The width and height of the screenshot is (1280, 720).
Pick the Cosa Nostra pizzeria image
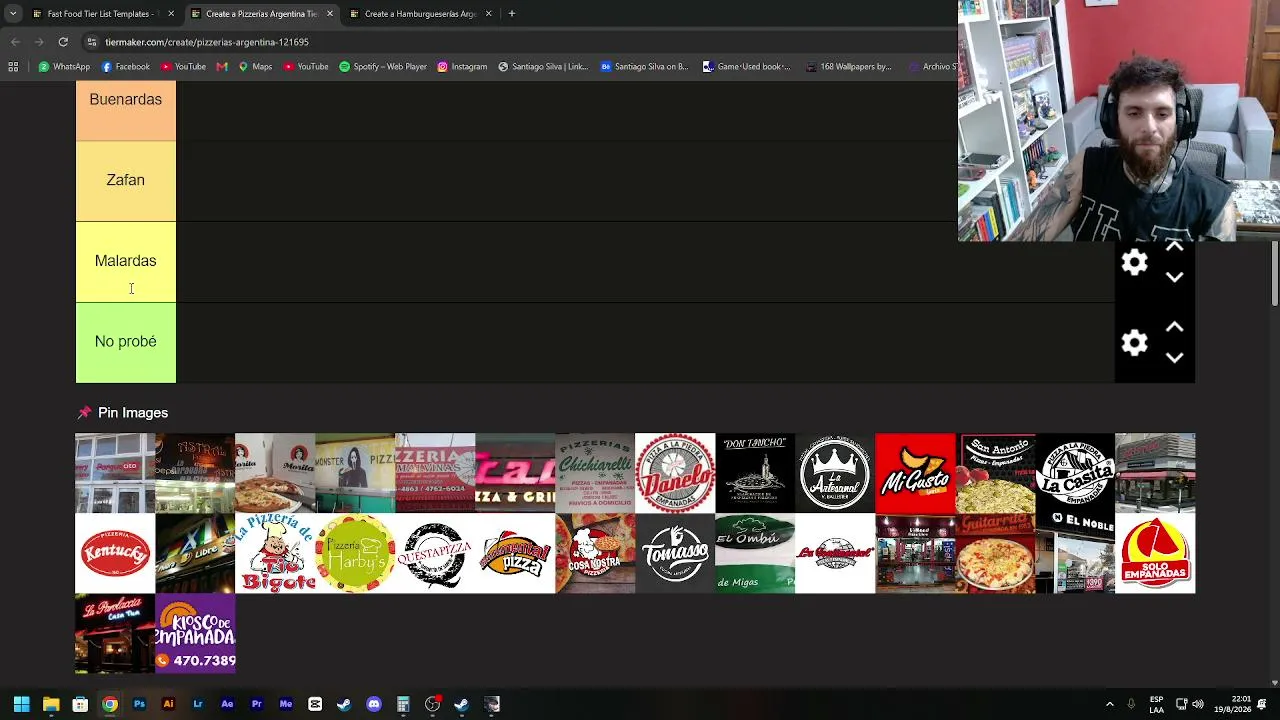tap(595, 553)
